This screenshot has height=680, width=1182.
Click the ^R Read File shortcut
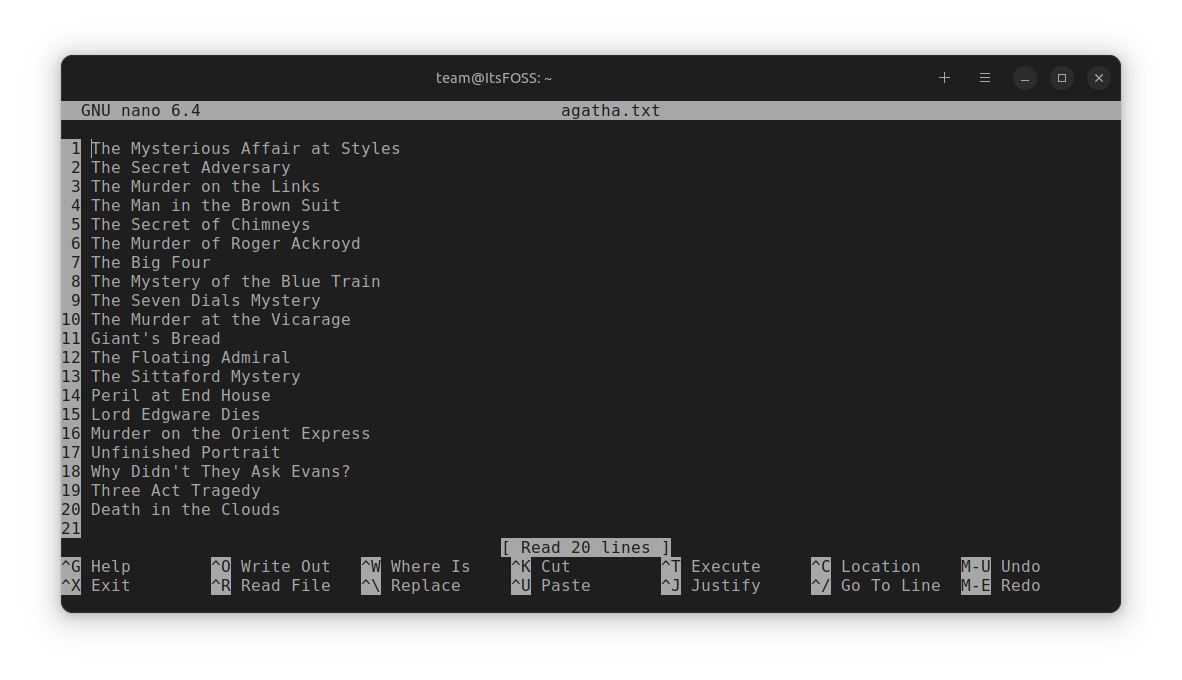[x=271, y=586]
